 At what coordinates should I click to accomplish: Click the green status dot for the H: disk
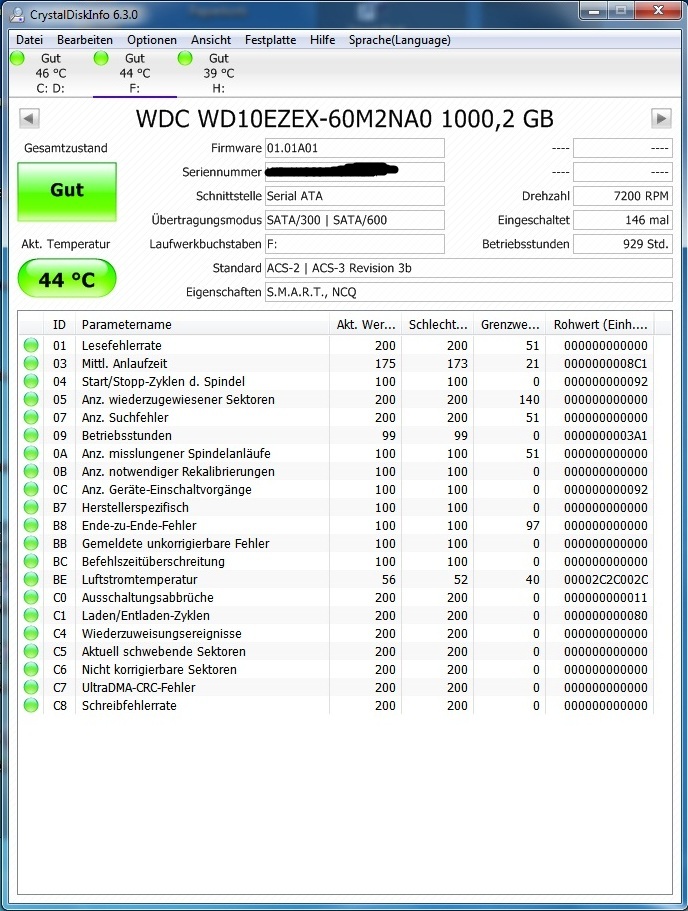click(185, 58)
